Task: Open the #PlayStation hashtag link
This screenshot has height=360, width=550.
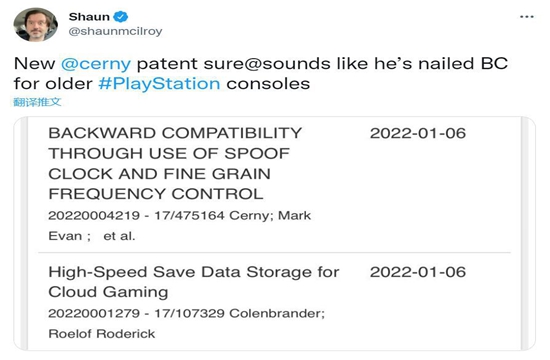Action: click(x=159, y=84)
